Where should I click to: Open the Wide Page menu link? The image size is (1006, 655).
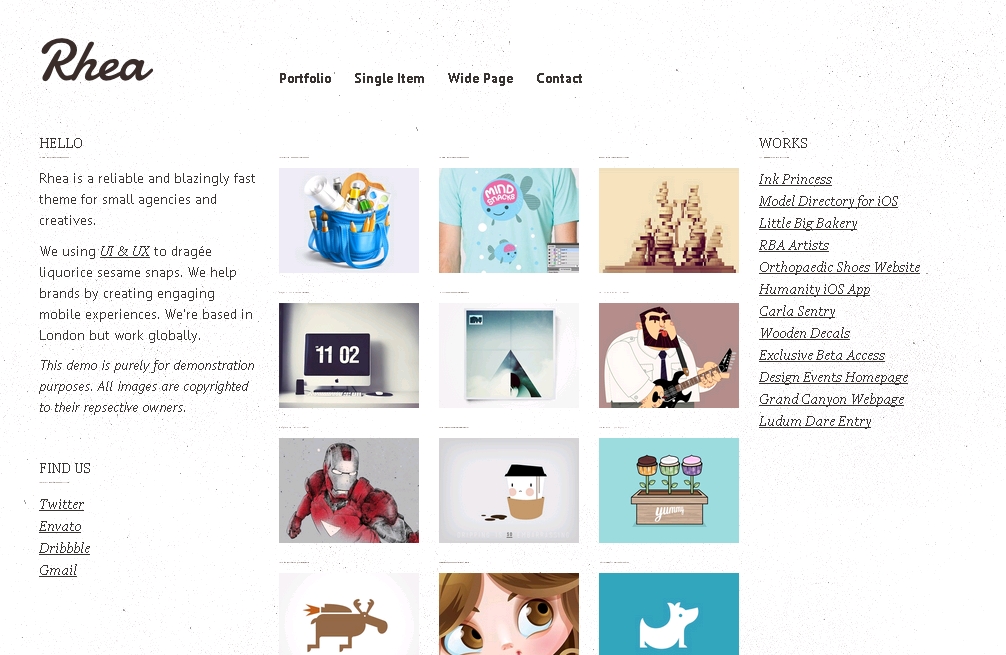481,78
